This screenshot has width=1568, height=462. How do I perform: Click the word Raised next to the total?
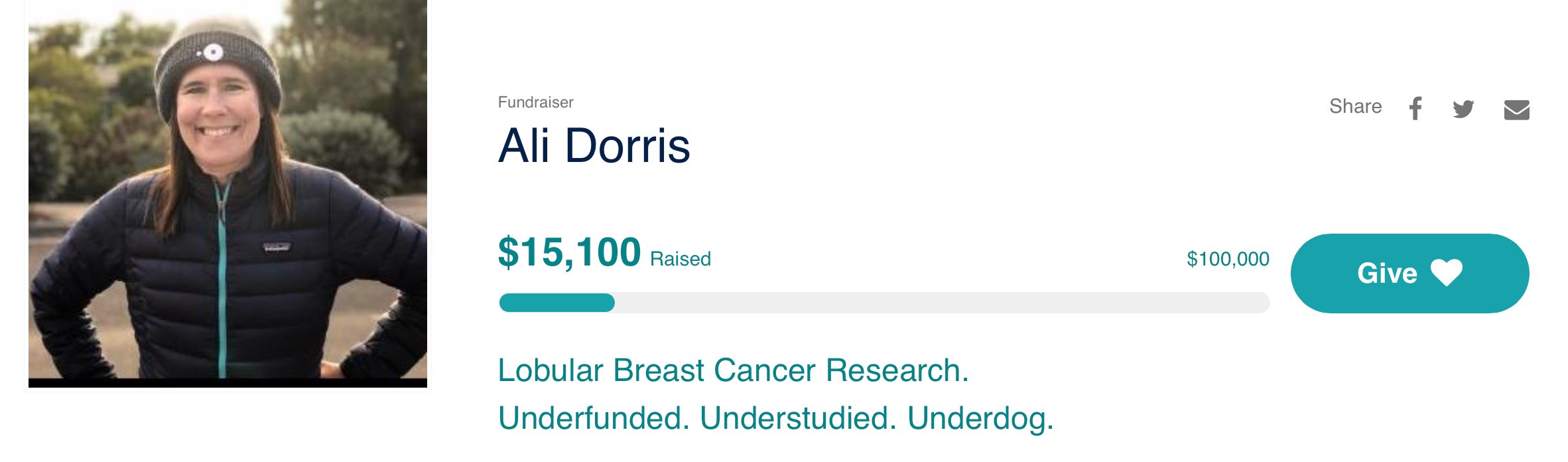679,258
